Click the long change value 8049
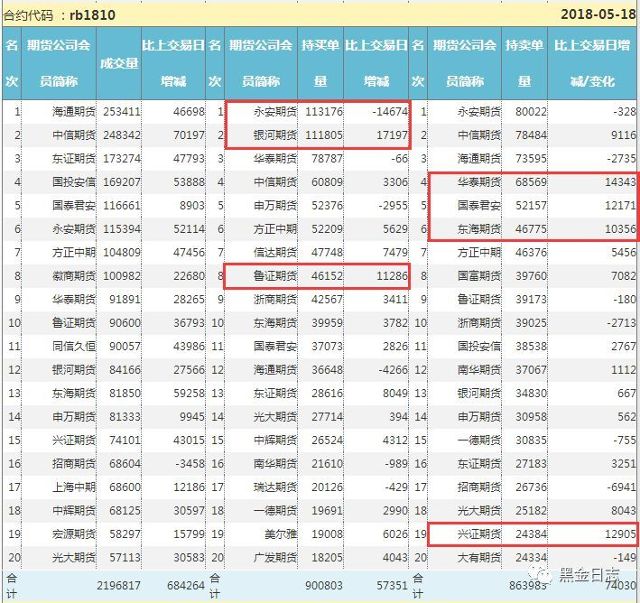Viewport: 640px width, 603px height. tap(395, 393)
